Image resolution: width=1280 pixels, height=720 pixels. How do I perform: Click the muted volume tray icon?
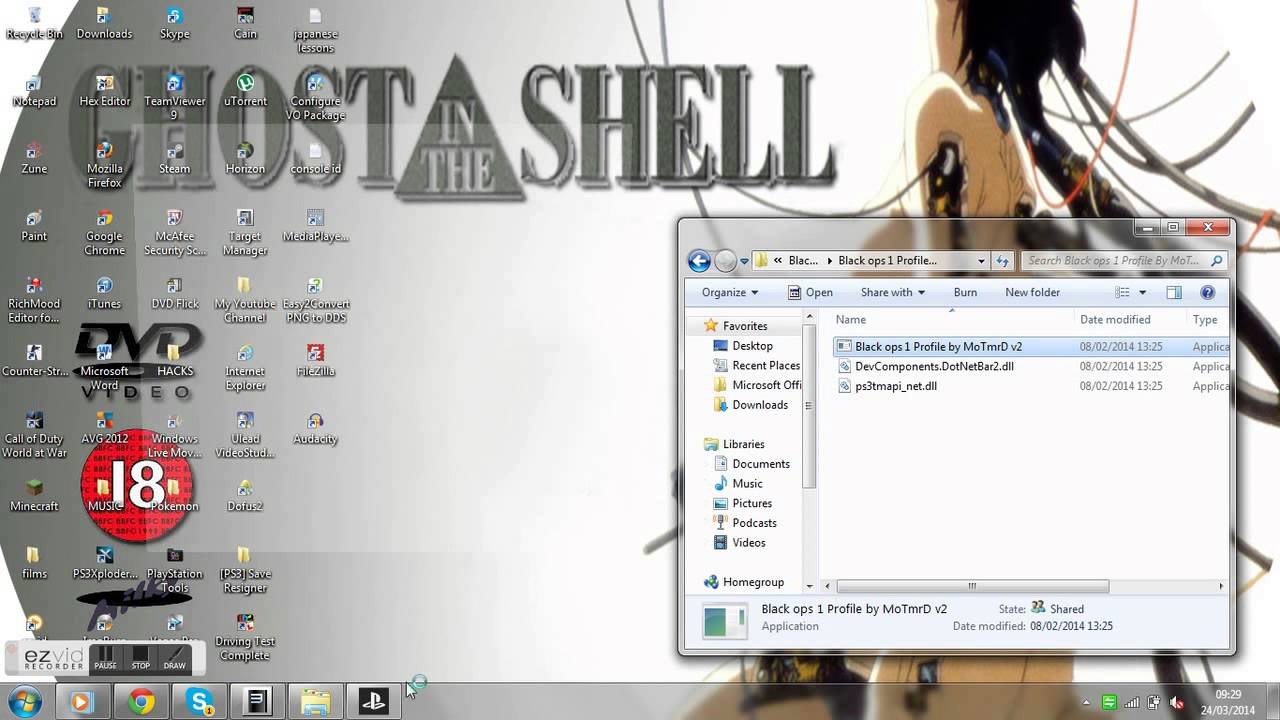(1175, 703)
